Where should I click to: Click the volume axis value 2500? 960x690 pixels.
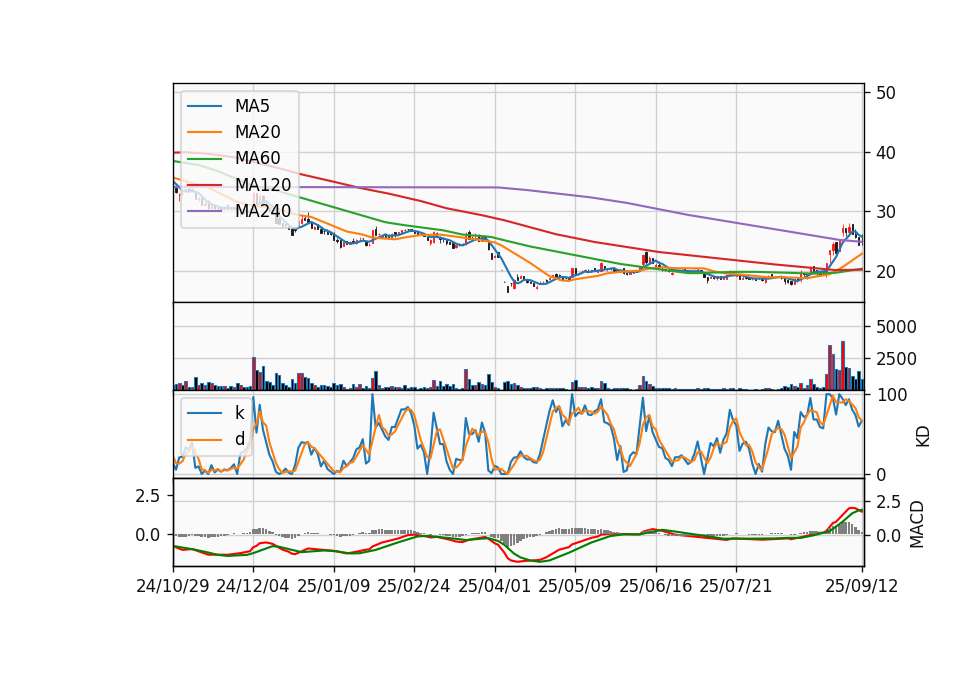(x=896, y=359)
